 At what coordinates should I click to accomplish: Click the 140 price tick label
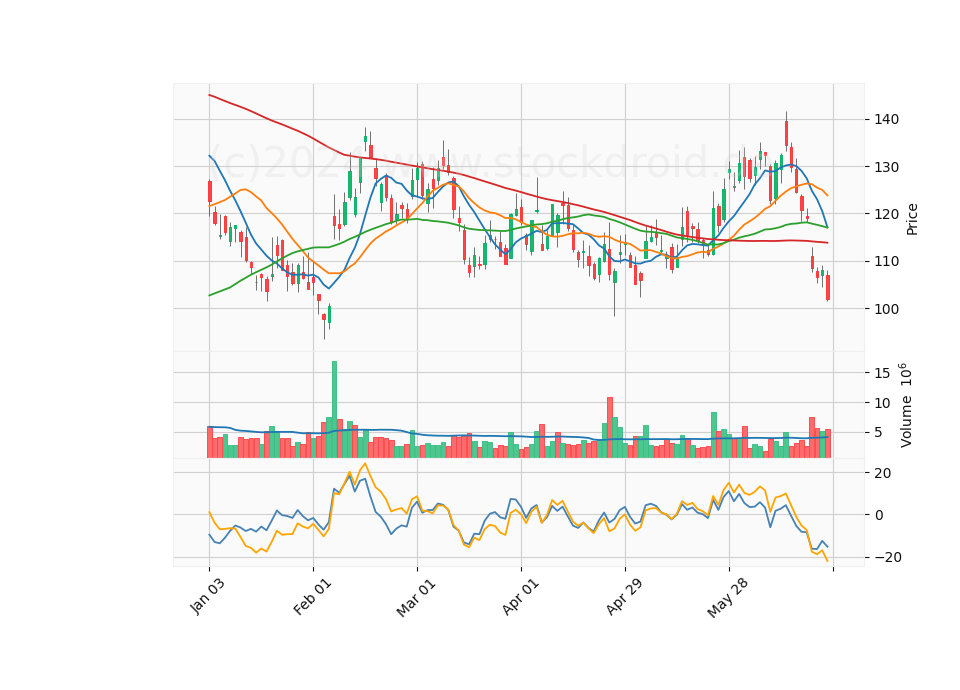tap(887, 119)
